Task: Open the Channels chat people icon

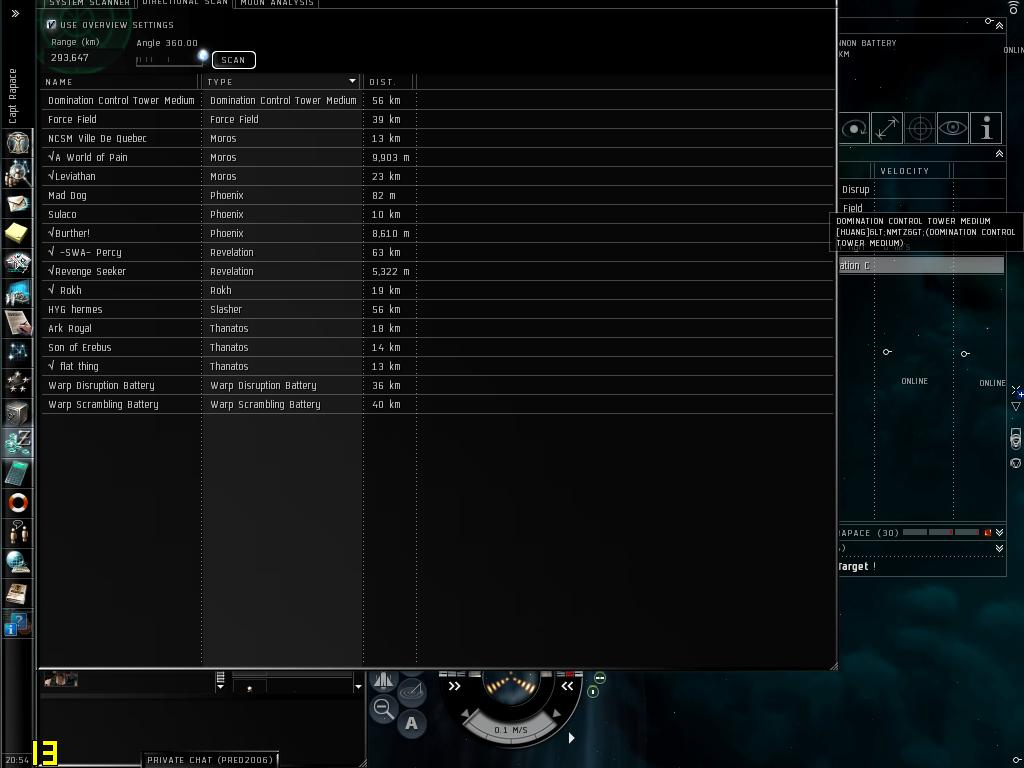Action: 18,533
